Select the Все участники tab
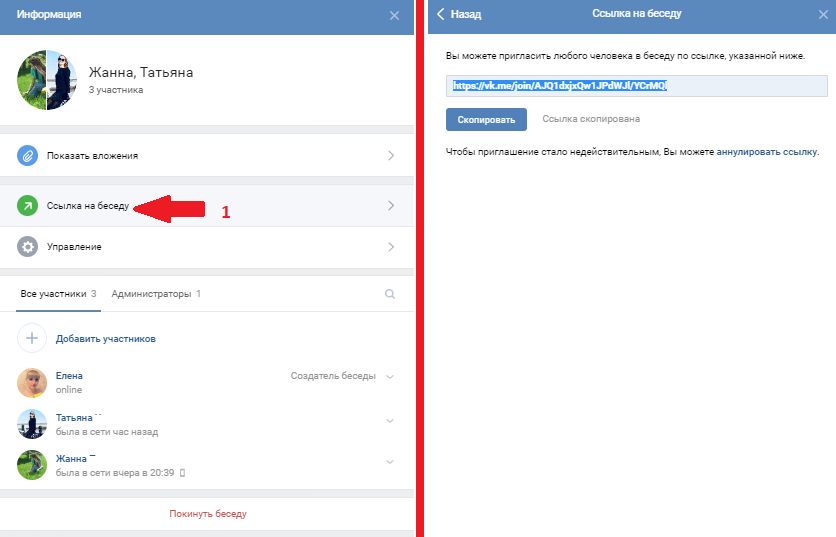The image size is (836, 537). tap(58, 294)
